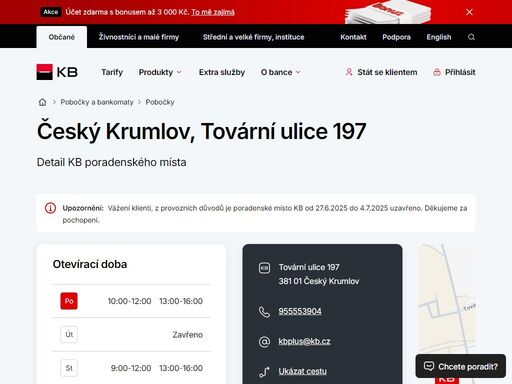Image resolution: width=512 pixels, height=384 pixels.
Task: Click the Otevírací doba heading
Action: click(90, 264)
